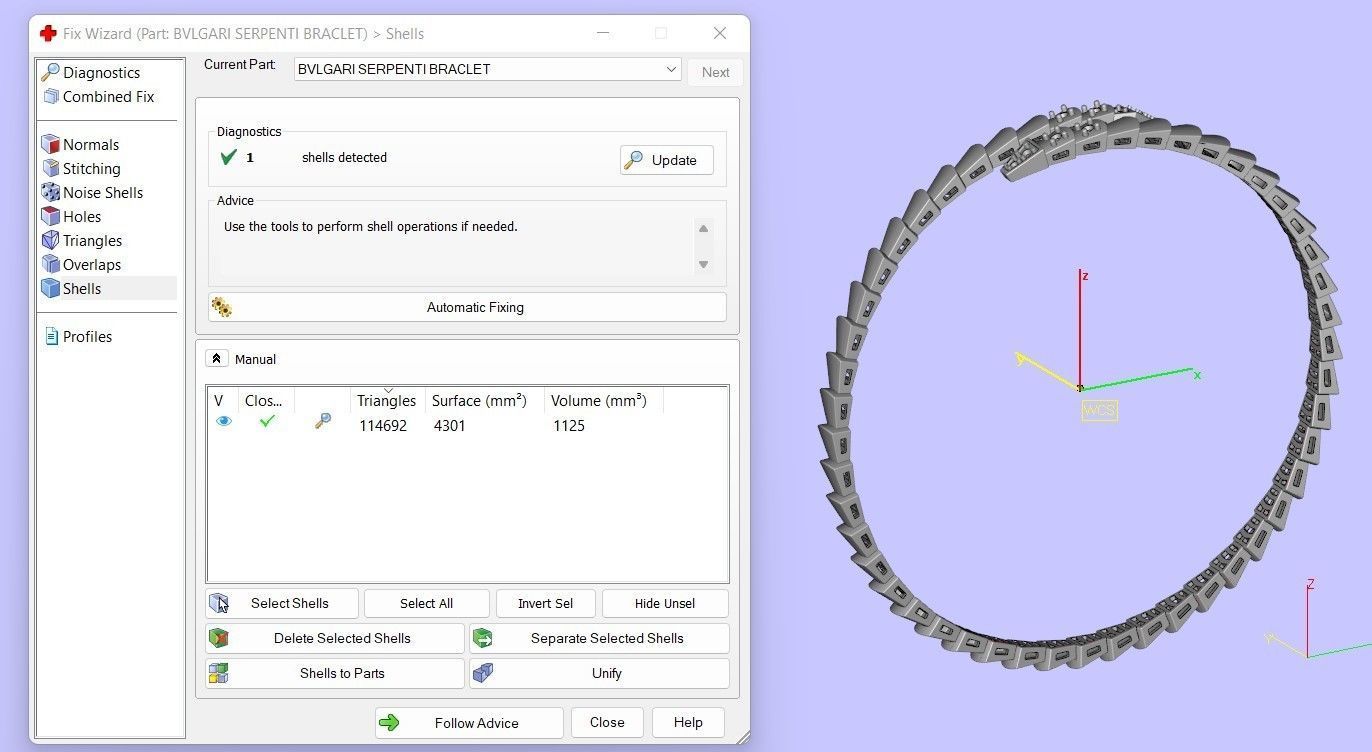Image resolution: width=1372 pixels, height=752 pixels.
Task: Click Follow Advice button
Action: coord(469,722)
